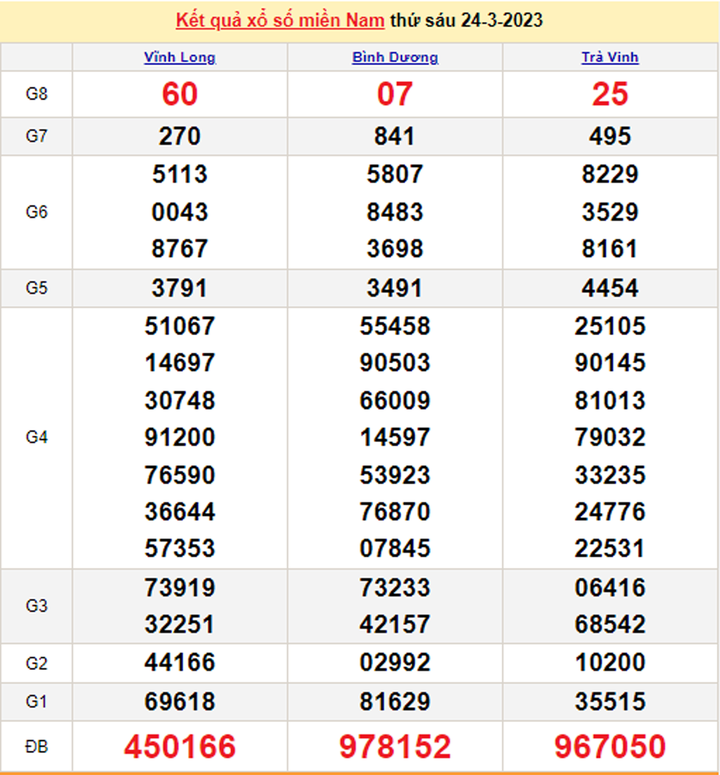Viewport: 720px width, 775px height.
Task: Select G5 number 4454 under Trà Vinh
Action: click(610, 288)
